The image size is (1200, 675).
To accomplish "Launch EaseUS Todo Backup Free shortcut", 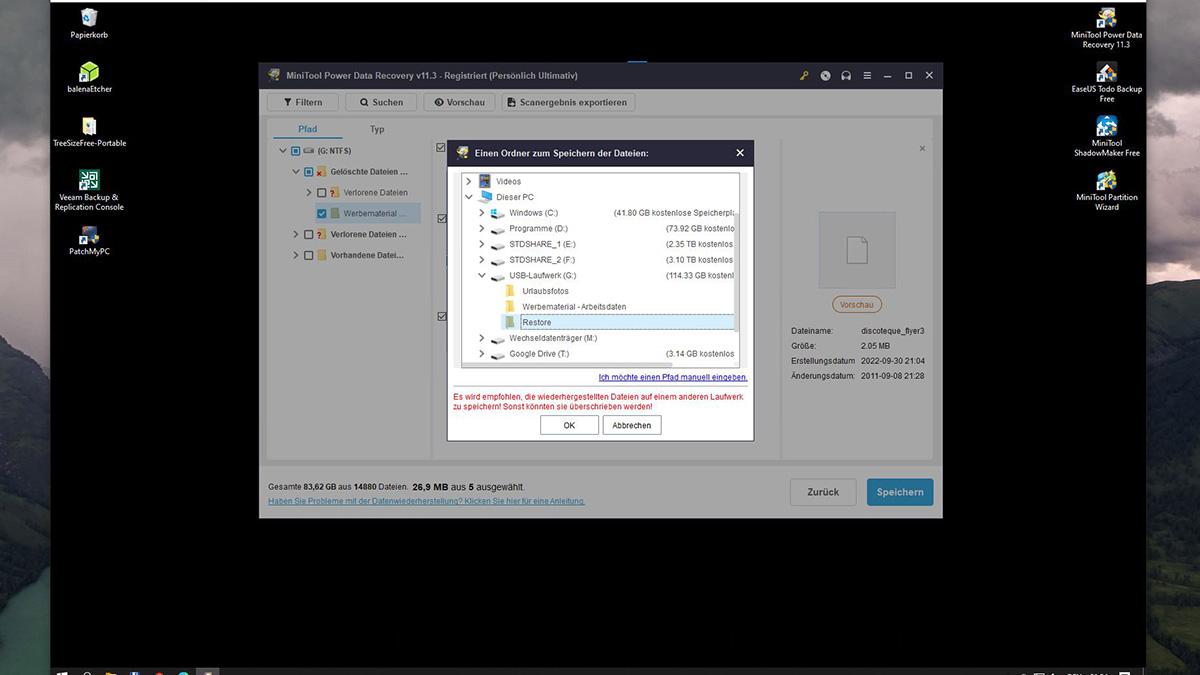I will click(x=1106, y=82).
